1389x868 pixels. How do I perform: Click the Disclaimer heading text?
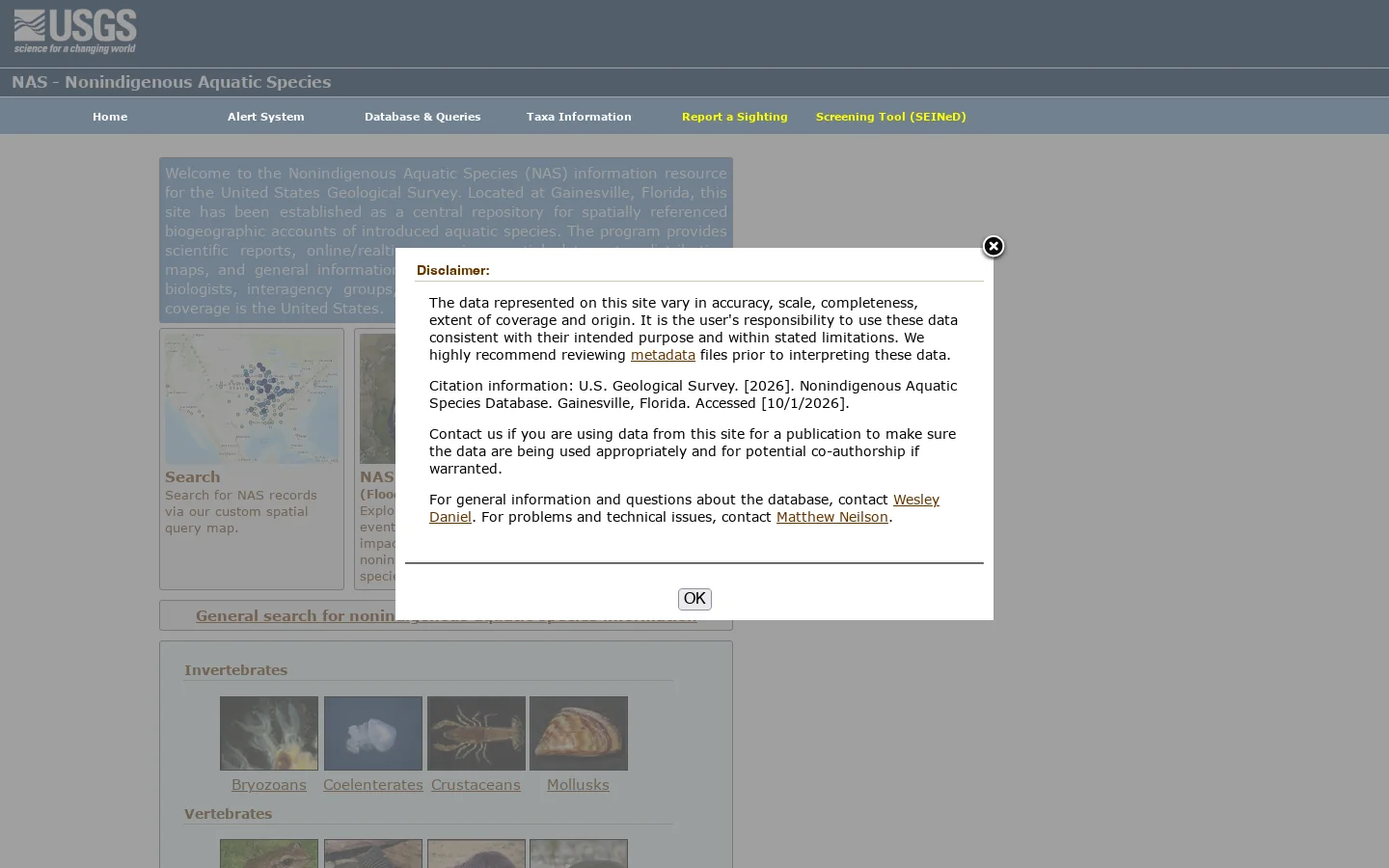click(453, 270)
